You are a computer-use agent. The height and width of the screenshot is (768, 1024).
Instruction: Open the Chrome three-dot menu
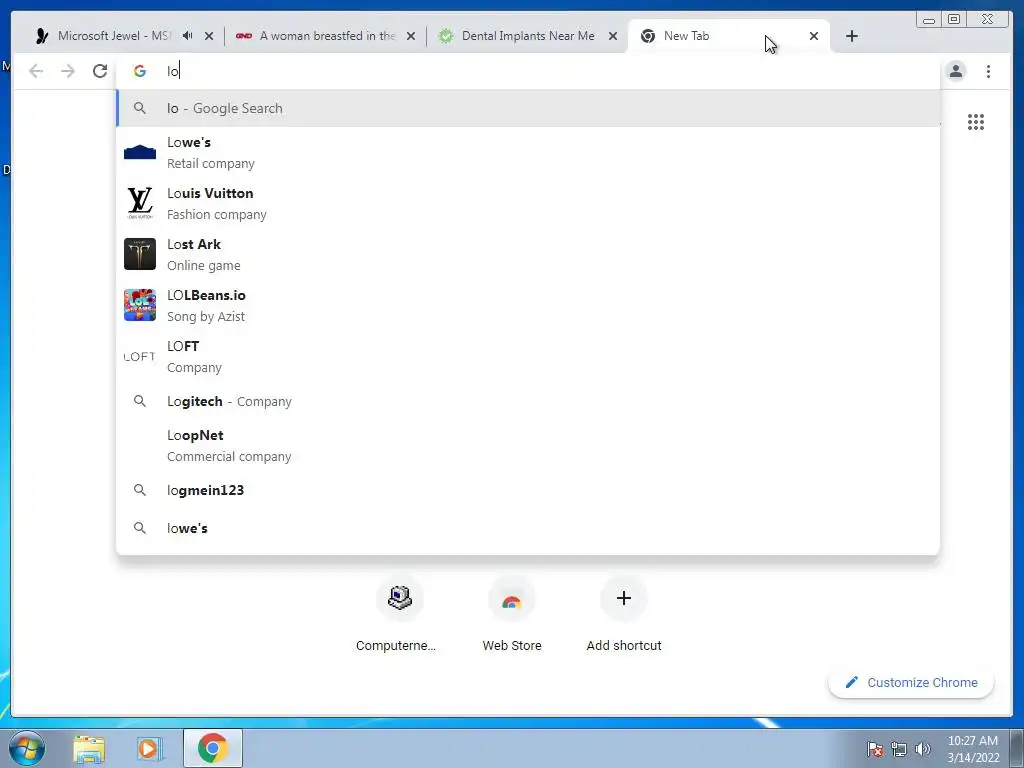989,71
